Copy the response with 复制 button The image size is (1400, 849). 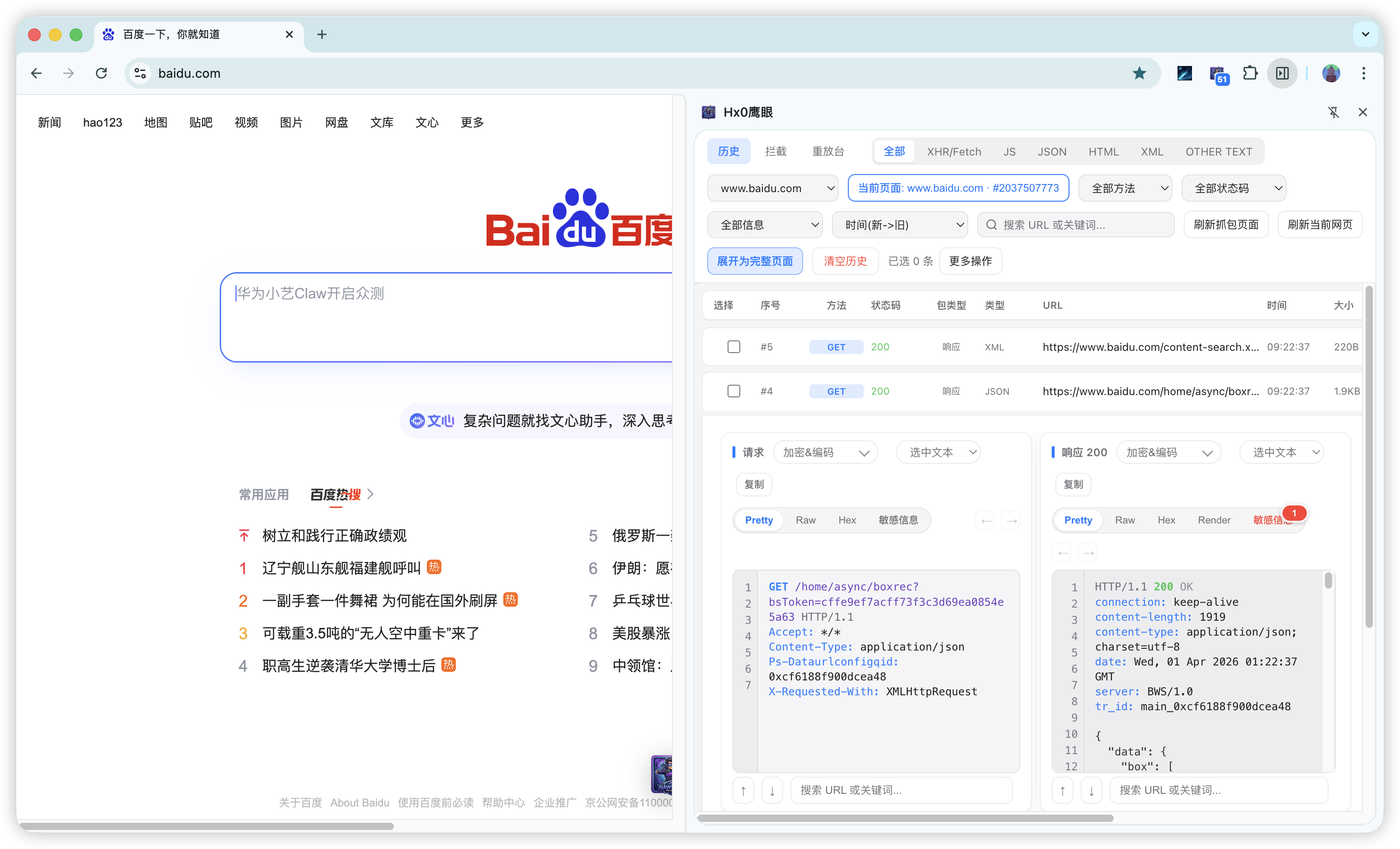click(x=1074, y=485)
